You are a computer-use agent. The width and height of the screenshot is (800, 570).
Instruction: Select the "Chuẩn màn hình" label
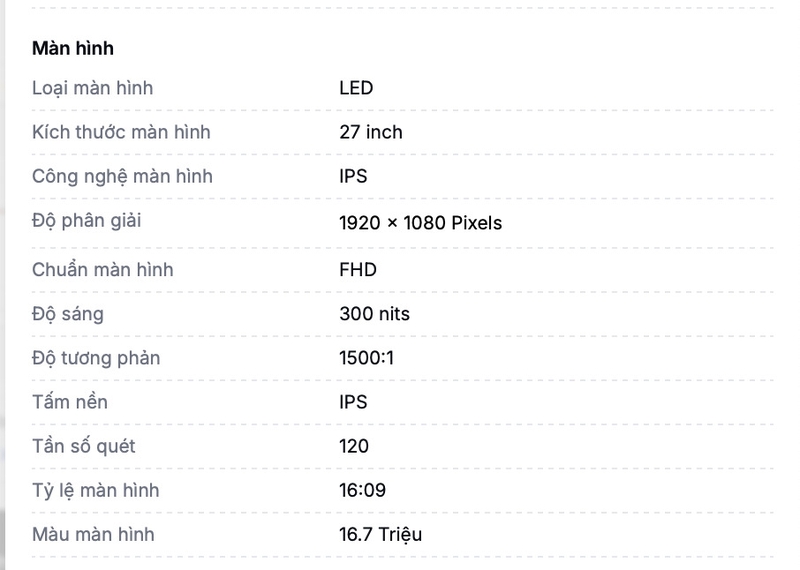[103, 269]
